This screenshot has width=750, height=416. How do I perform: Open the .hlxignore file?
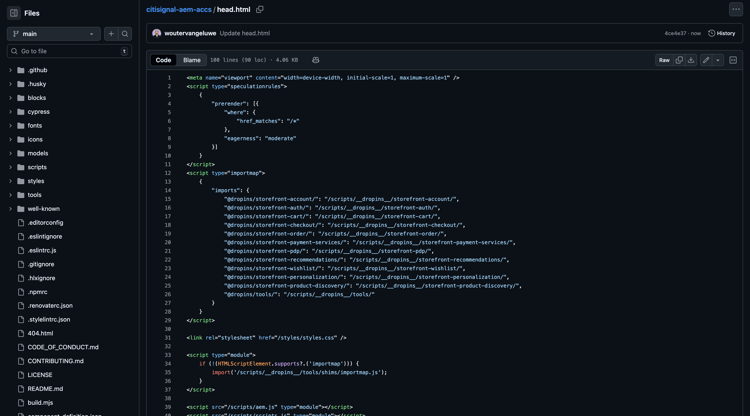click(x=41, y=278)
